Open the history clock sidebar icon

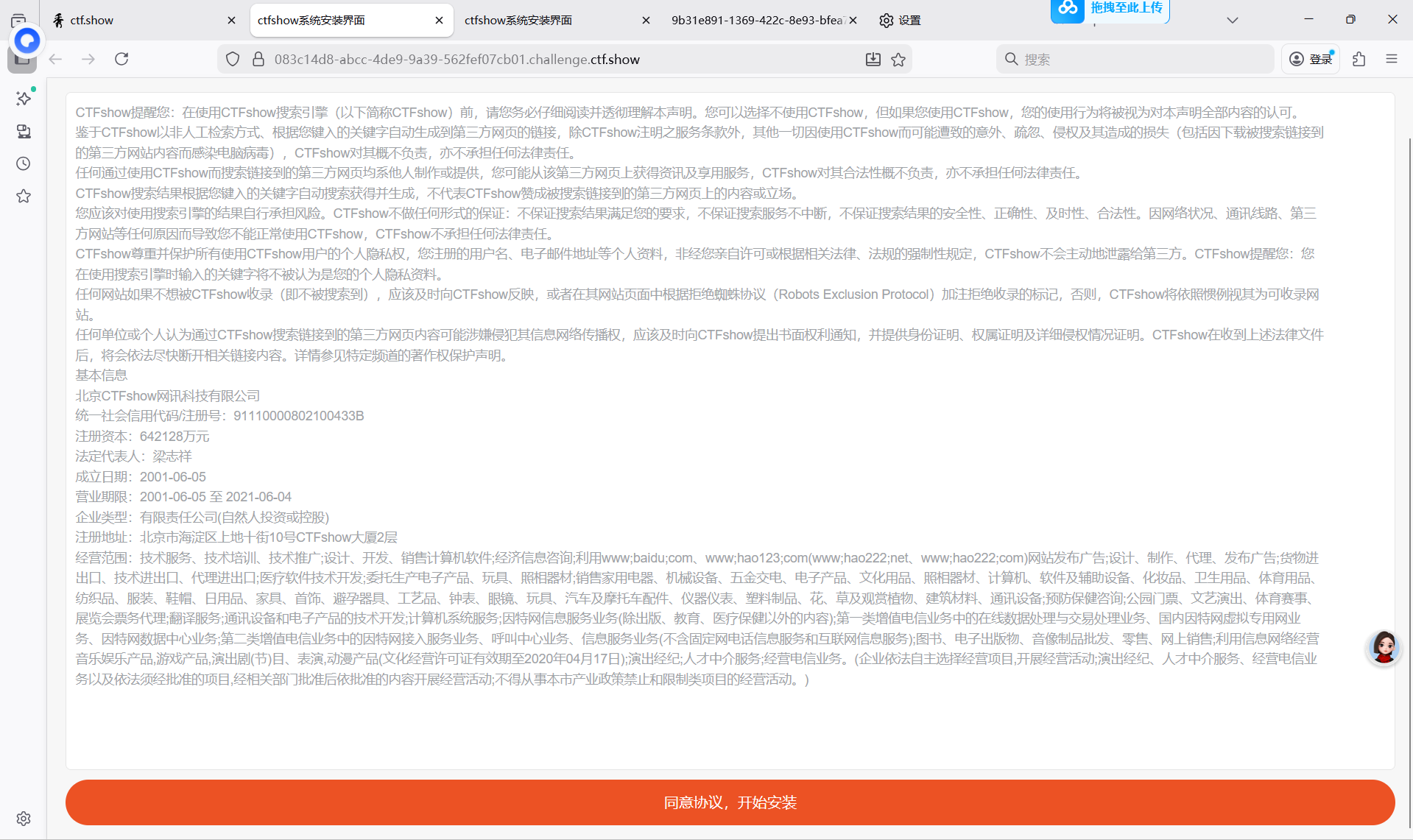(x=24, y=163)
